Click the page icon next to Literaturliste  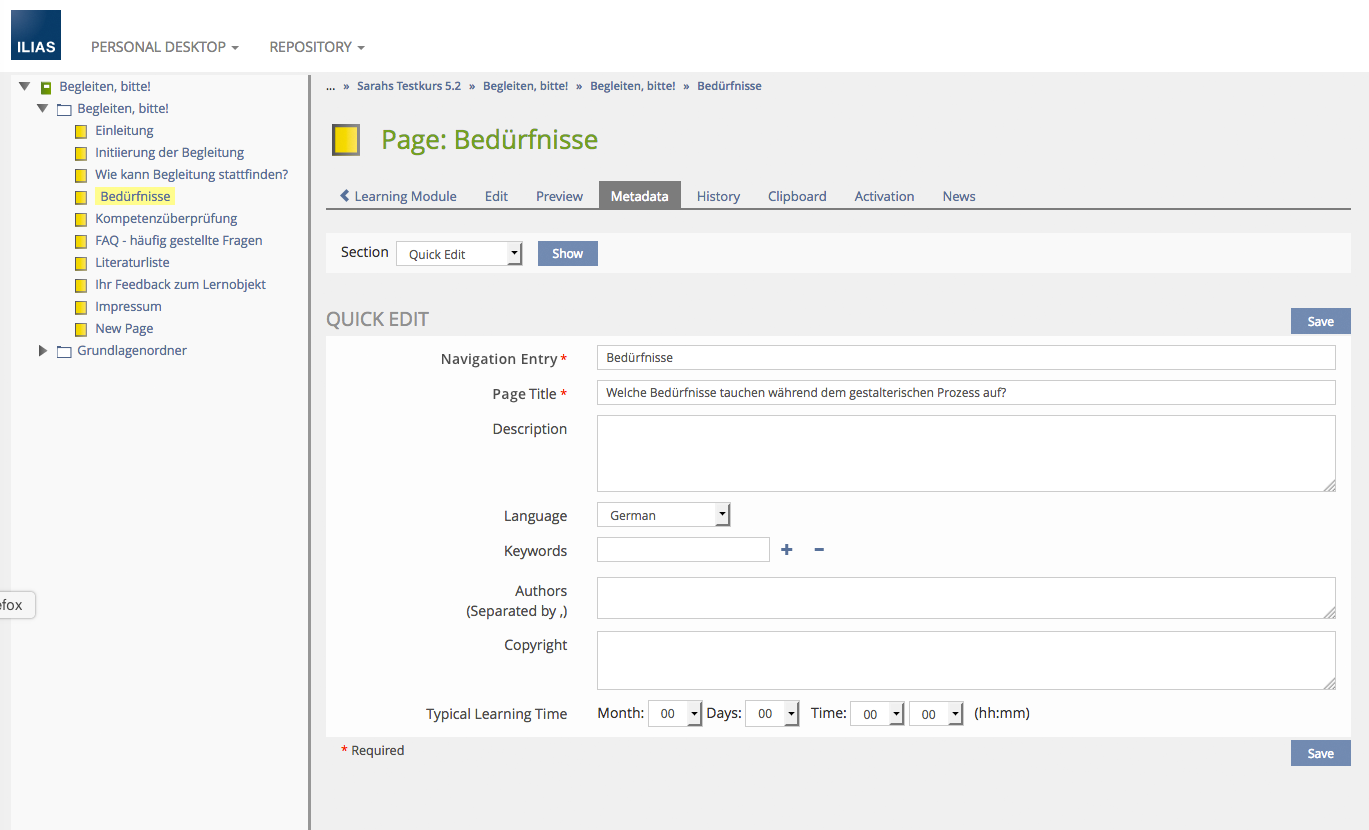pos(81,263)
